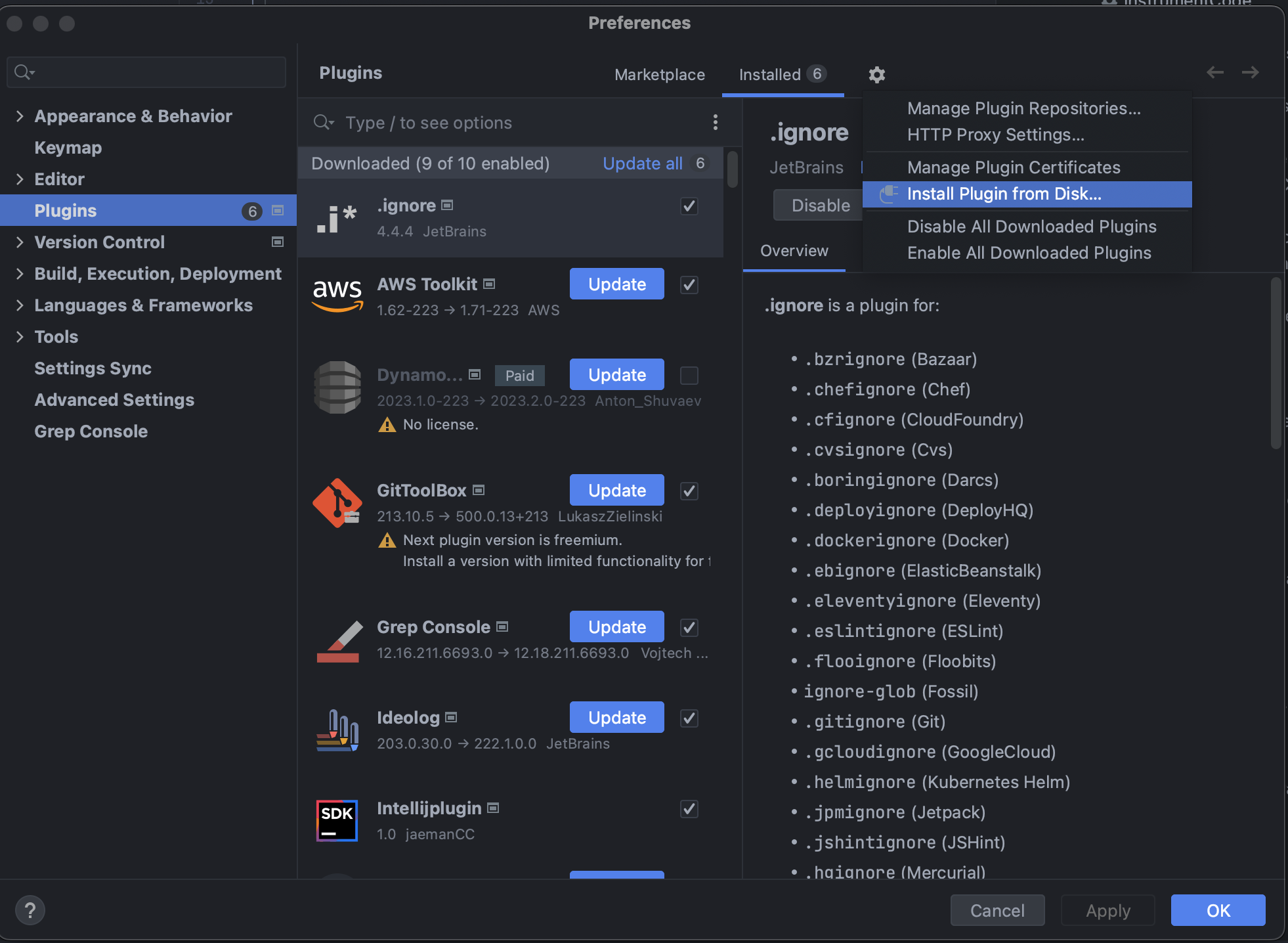1288x943 pixels.
Task: Update the GitToolBox plugin
Action: point(616,491)
